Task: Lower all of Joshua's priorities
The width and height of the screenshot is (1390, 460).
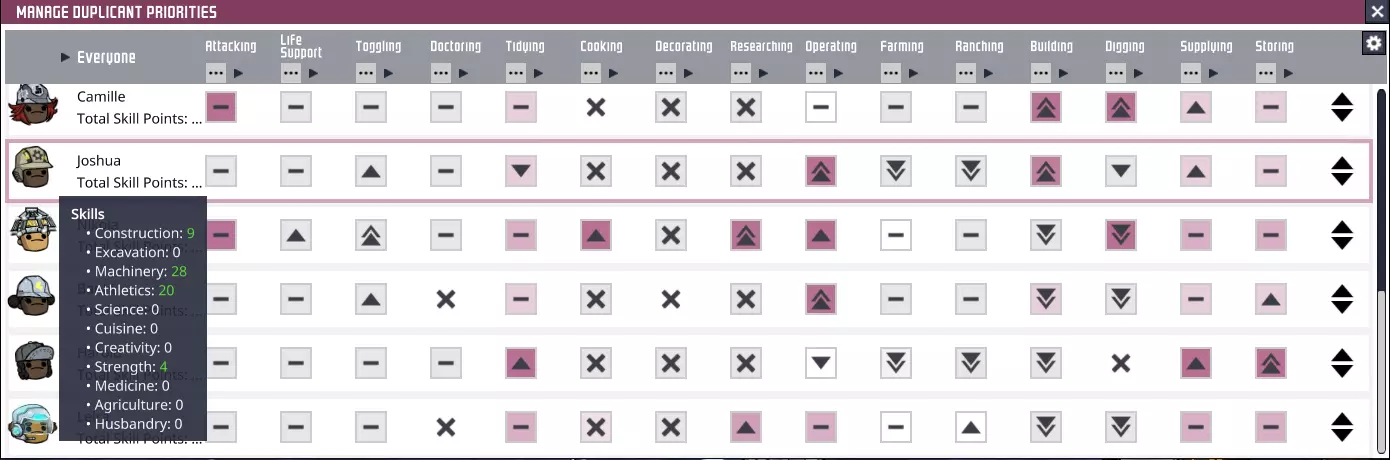Action: (1342, 179)
